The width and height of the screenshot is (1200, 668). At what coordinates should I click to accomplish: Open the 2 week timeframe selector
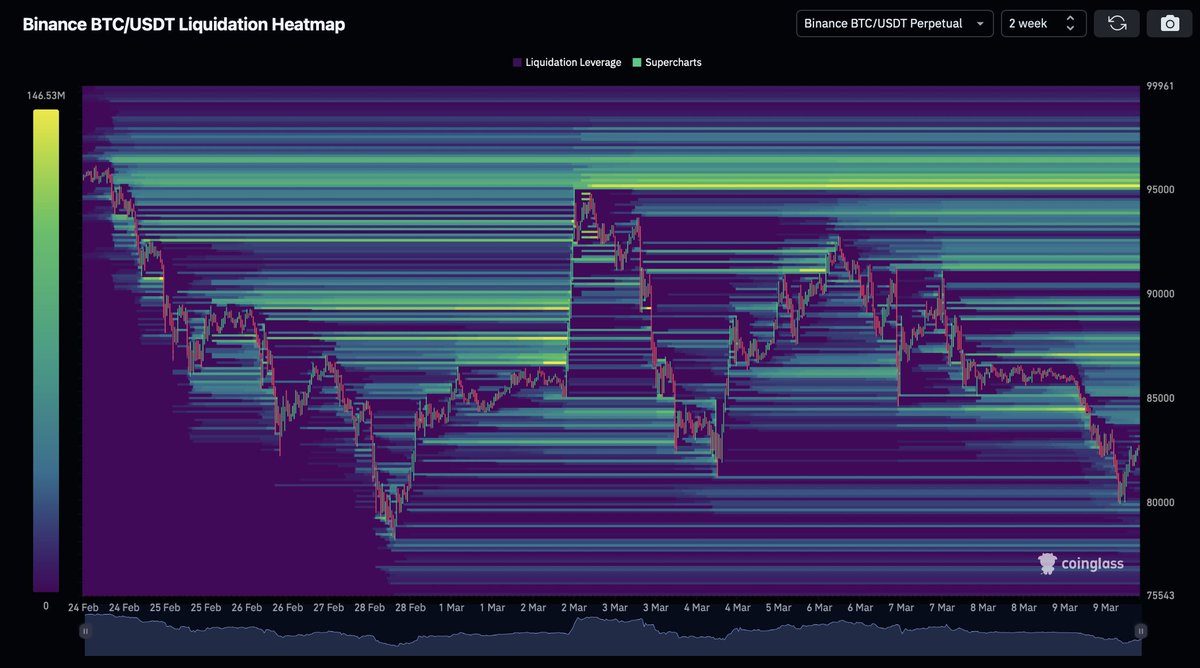tap(1043, 23)
